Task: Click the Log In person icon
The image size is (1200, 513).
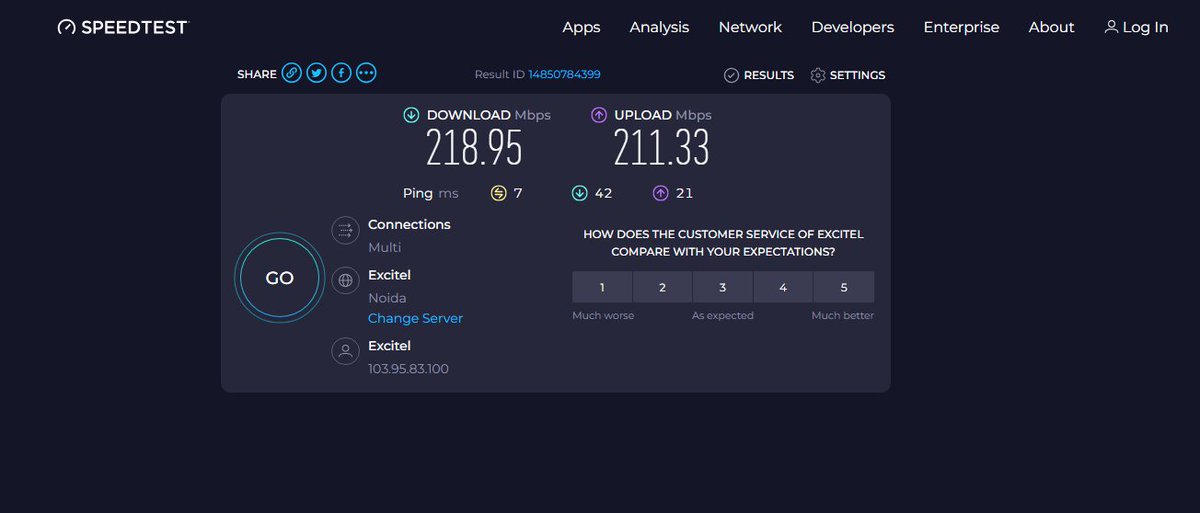Action: point(1111,27)
